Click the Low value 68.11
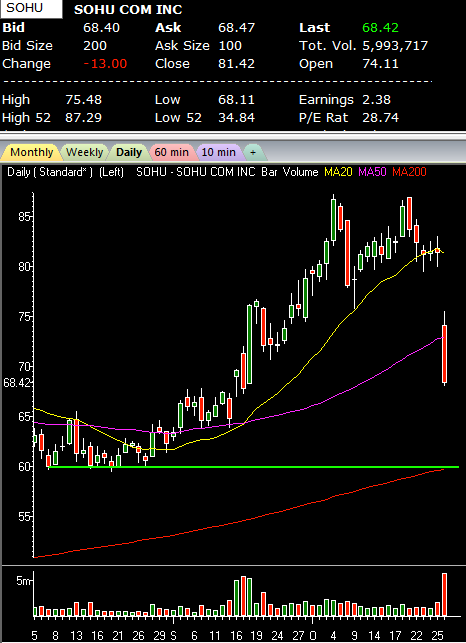Image resolution: width=466 pixels, height=643 pixels. coord(236,100)
